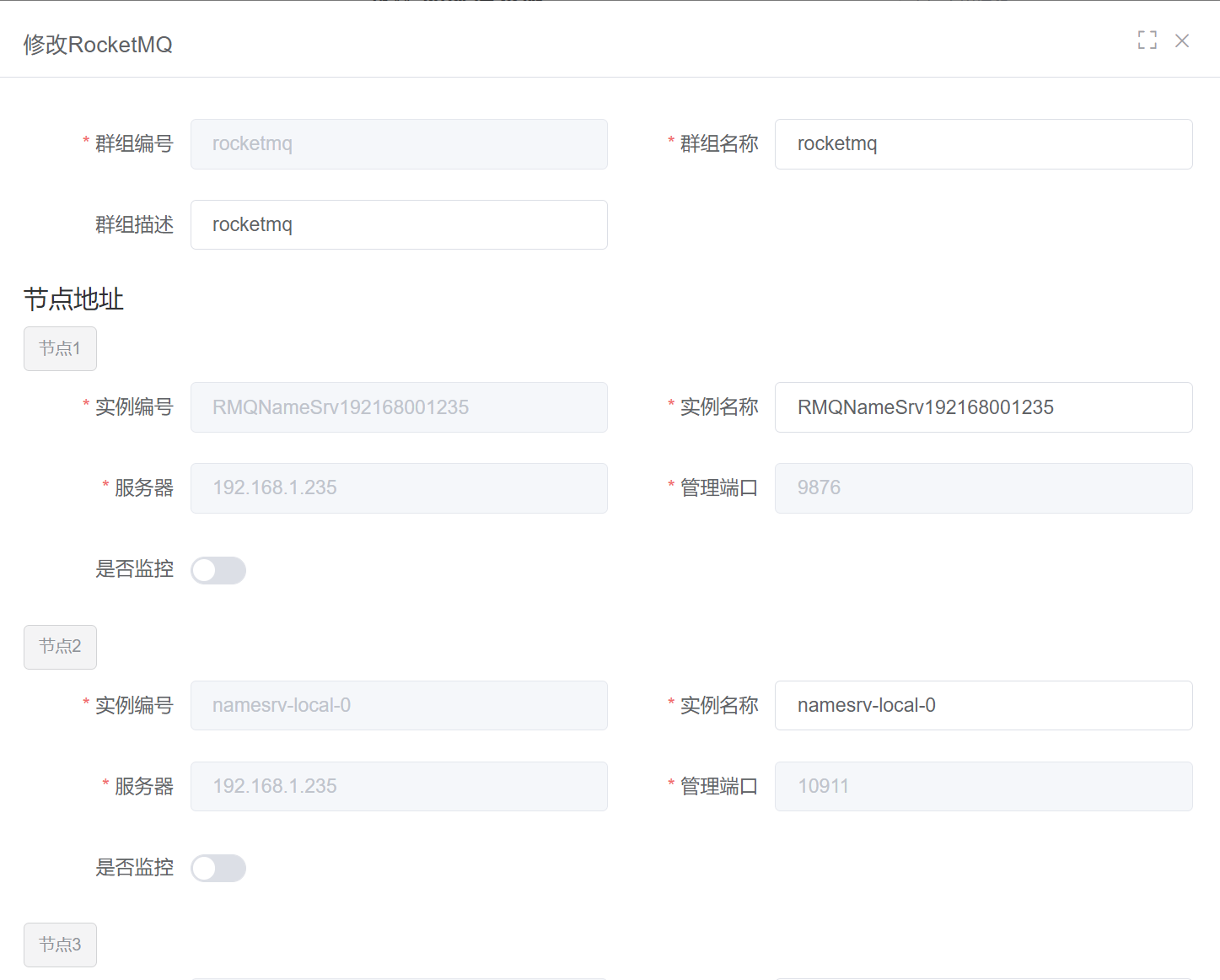Screen dimensions: 1220x980
Task: Click the 群组名称 label
Action: [719, 143]
